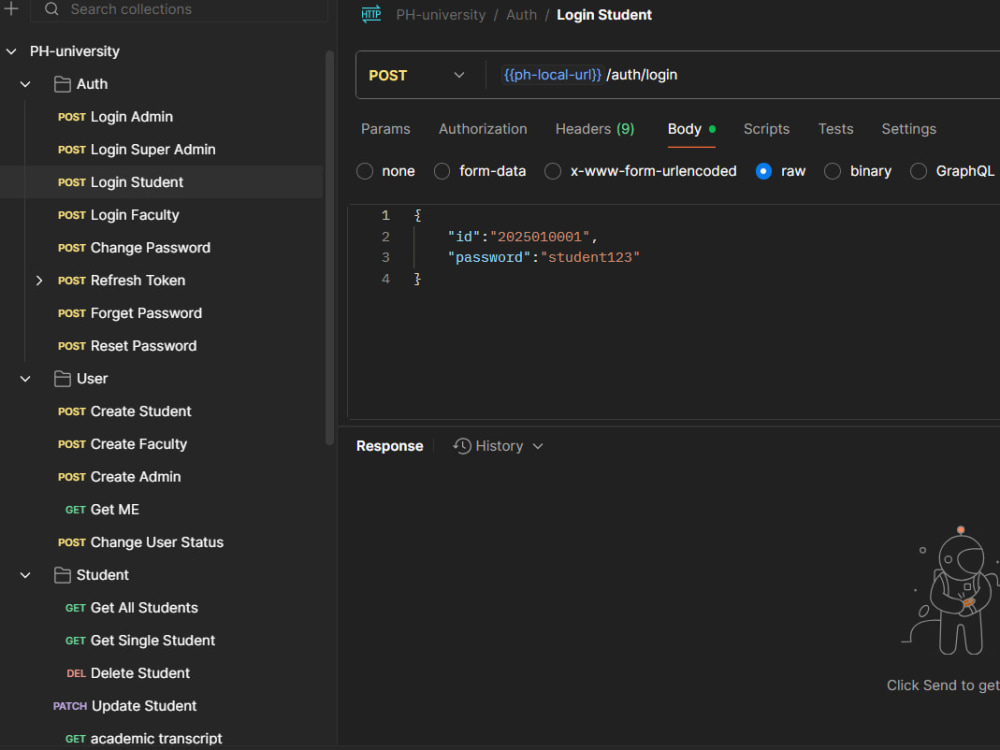
Task: Click the Auth folder icon
Action: [62, 84]
